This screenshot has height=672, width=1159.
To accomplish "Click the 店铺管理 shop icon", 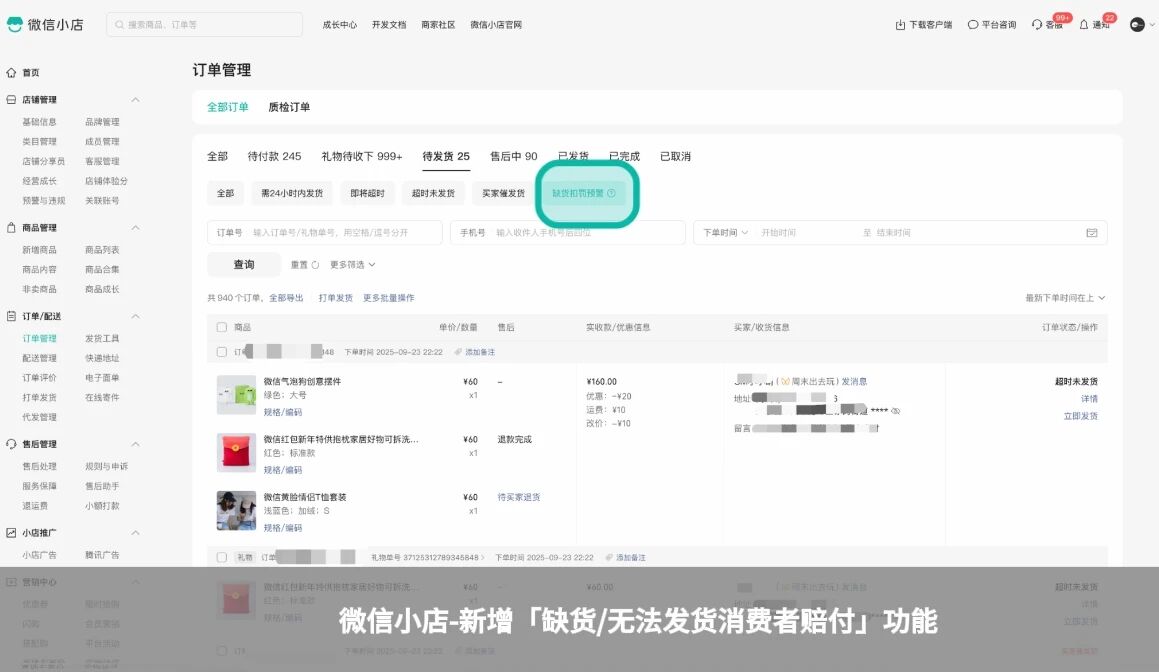I will point(11,99).
